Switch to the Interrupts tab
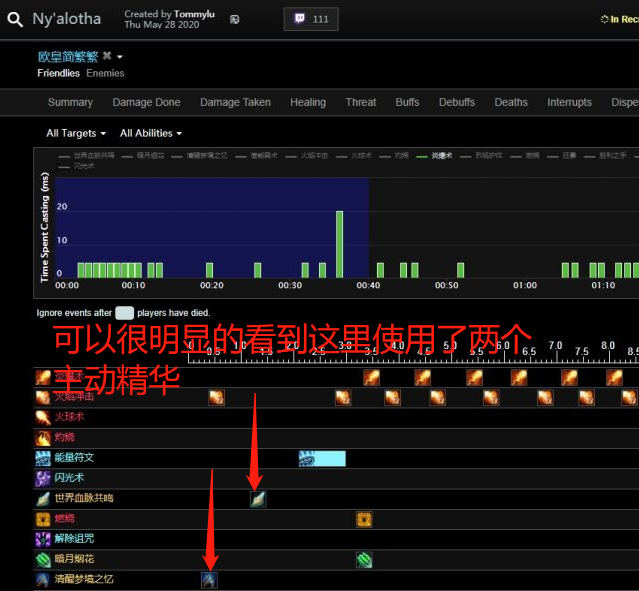 569,102
